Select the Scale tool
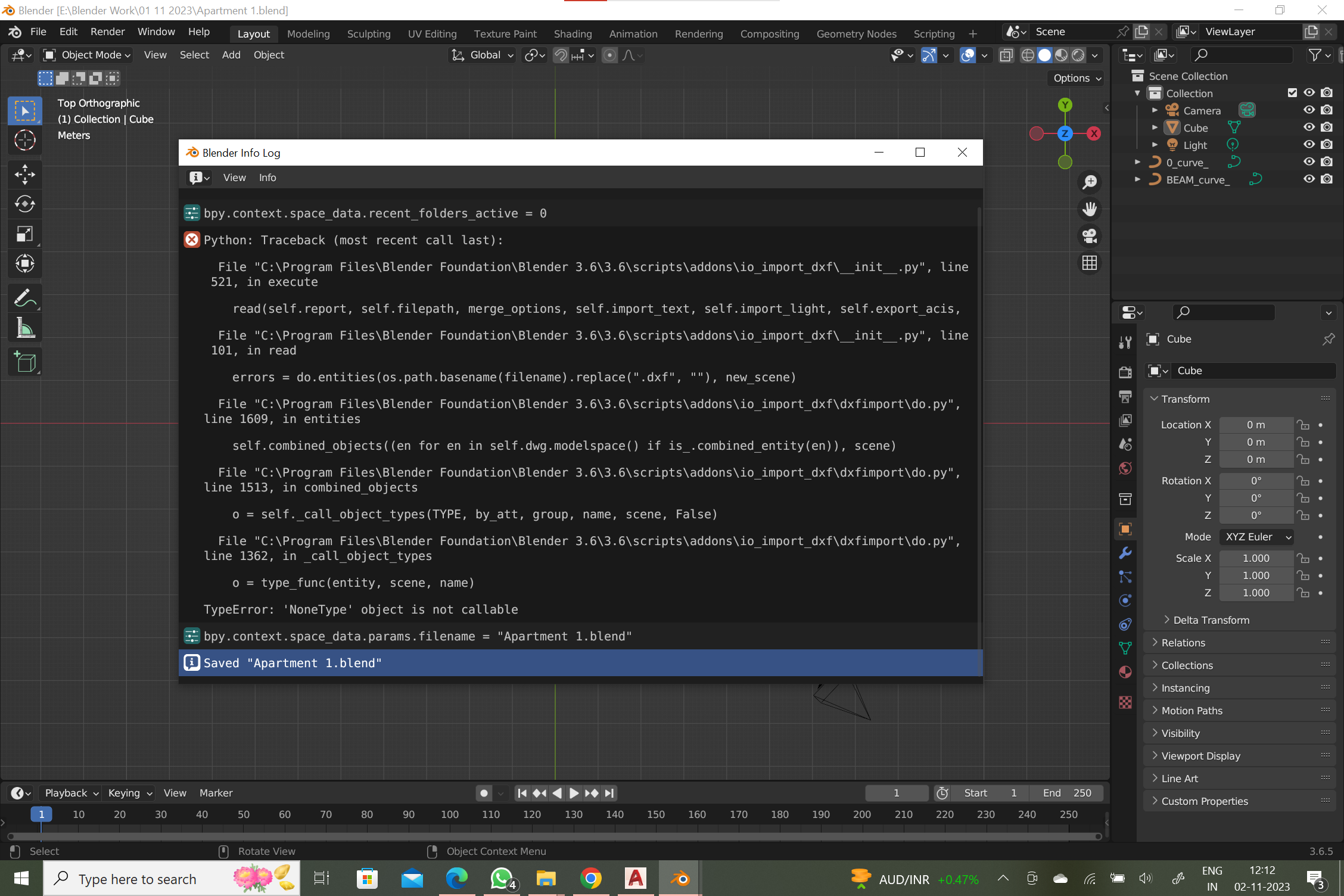Screen dimensions: 1344x896 coord(24,234)
